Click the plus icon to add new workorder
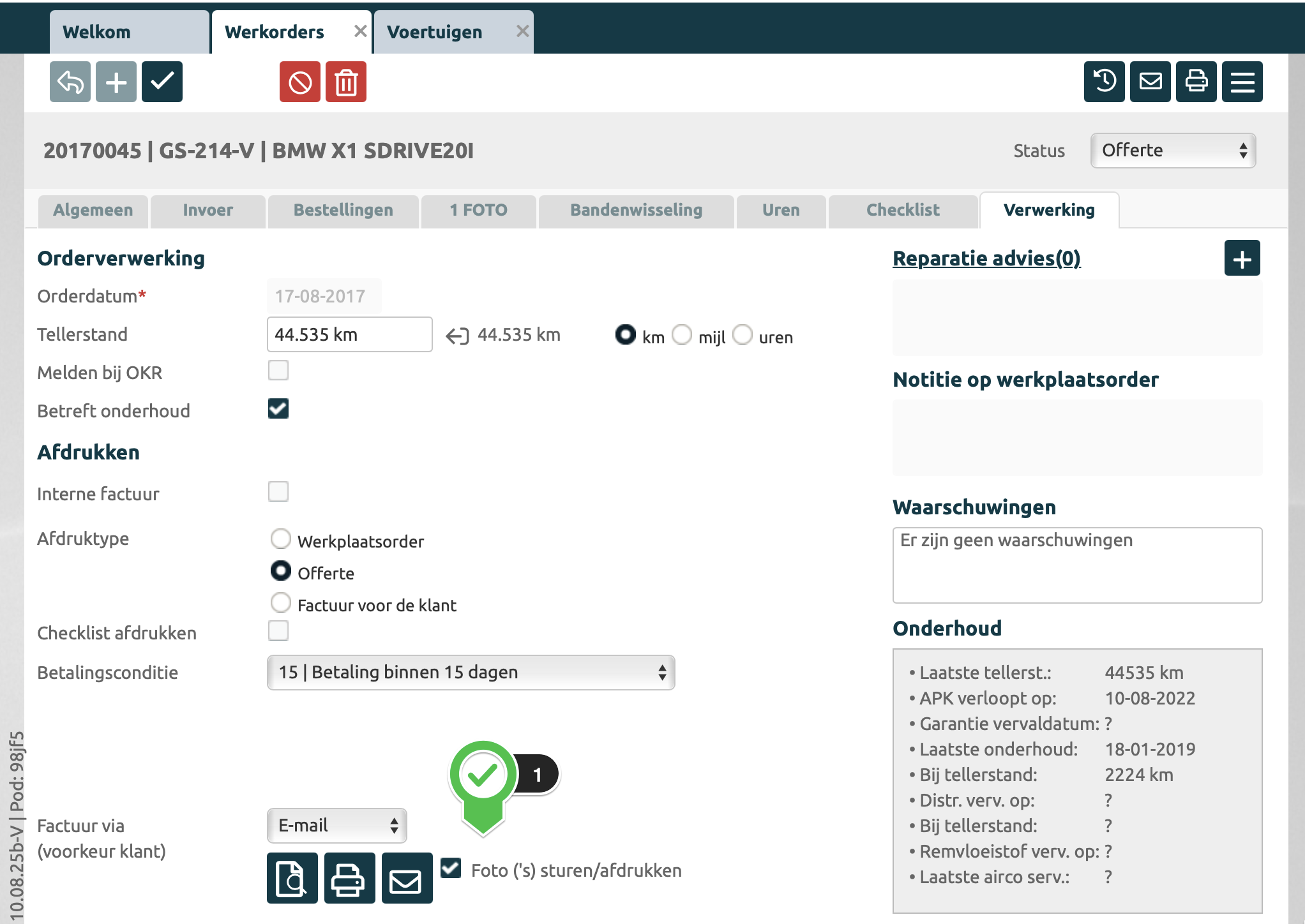 [x=116, y=82]
